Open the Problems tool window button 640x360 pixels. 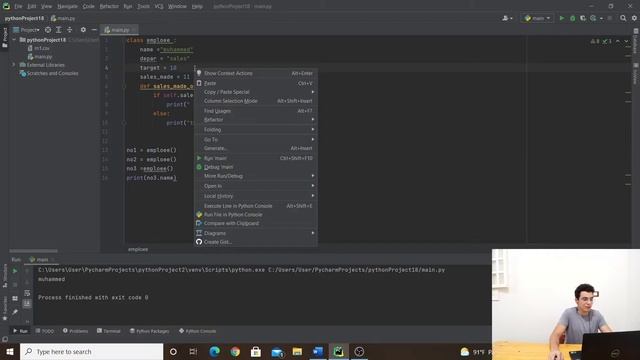pos(76,331)
